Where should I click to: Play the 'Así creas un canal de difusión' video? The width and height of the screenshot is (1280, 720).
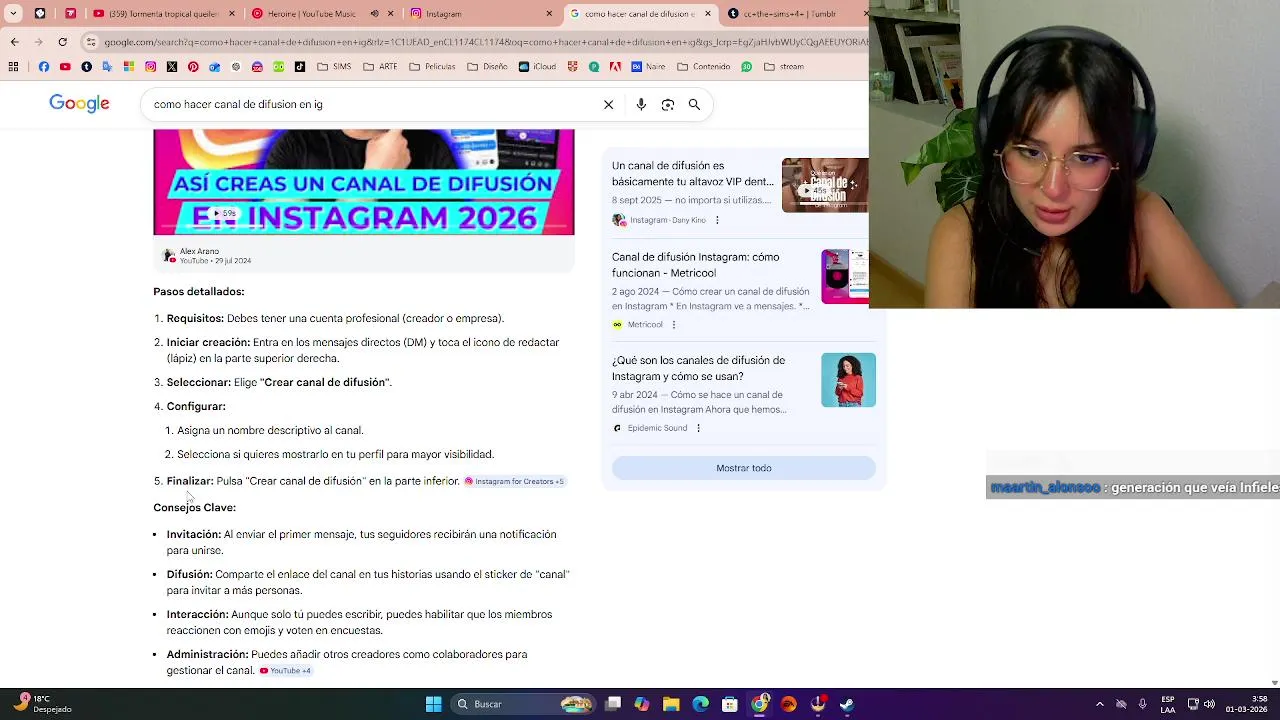click(x=363, y=181)
